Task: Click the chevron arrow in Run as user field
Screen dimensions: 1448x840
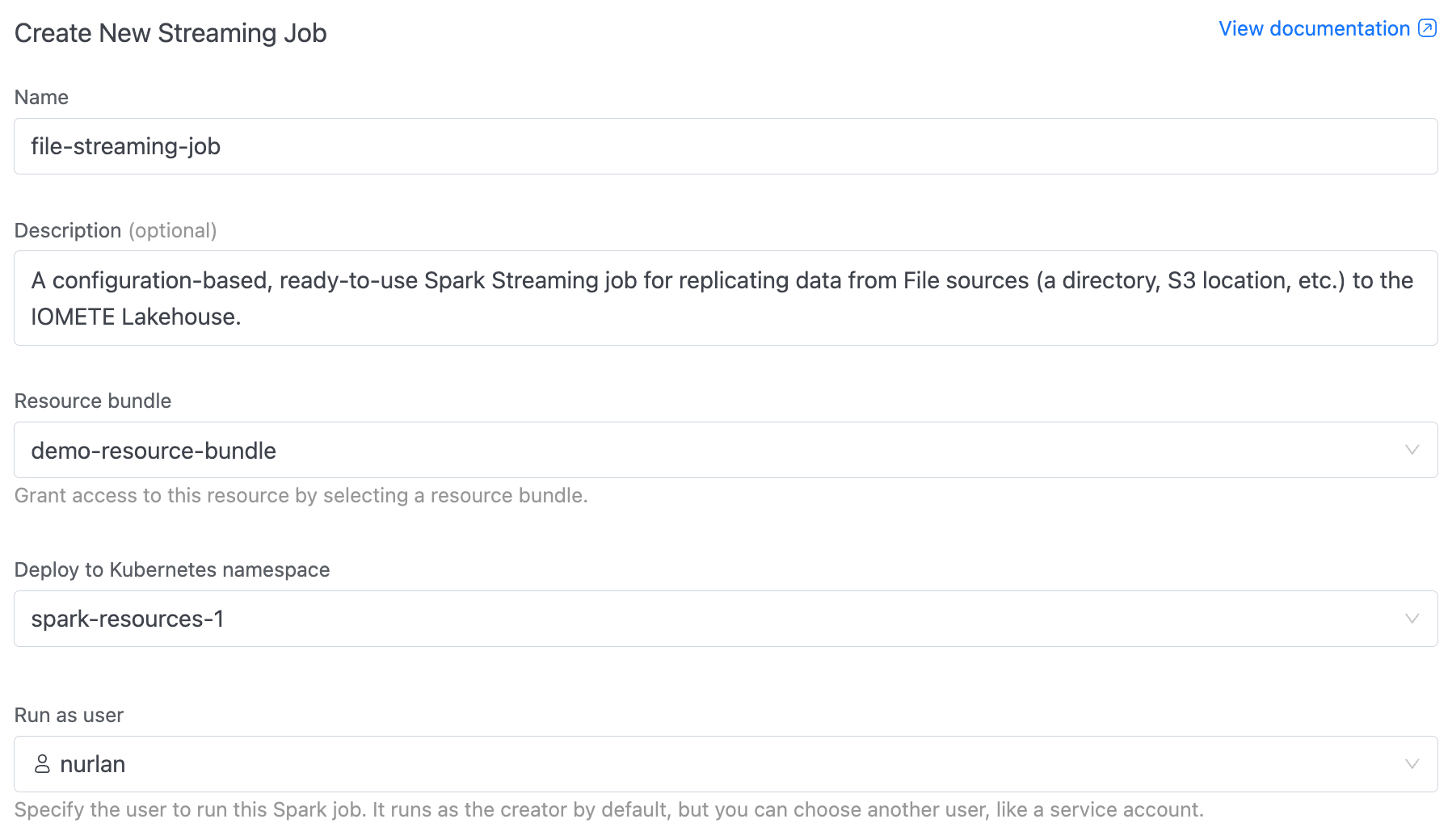Action: [x=1412, y=764]
